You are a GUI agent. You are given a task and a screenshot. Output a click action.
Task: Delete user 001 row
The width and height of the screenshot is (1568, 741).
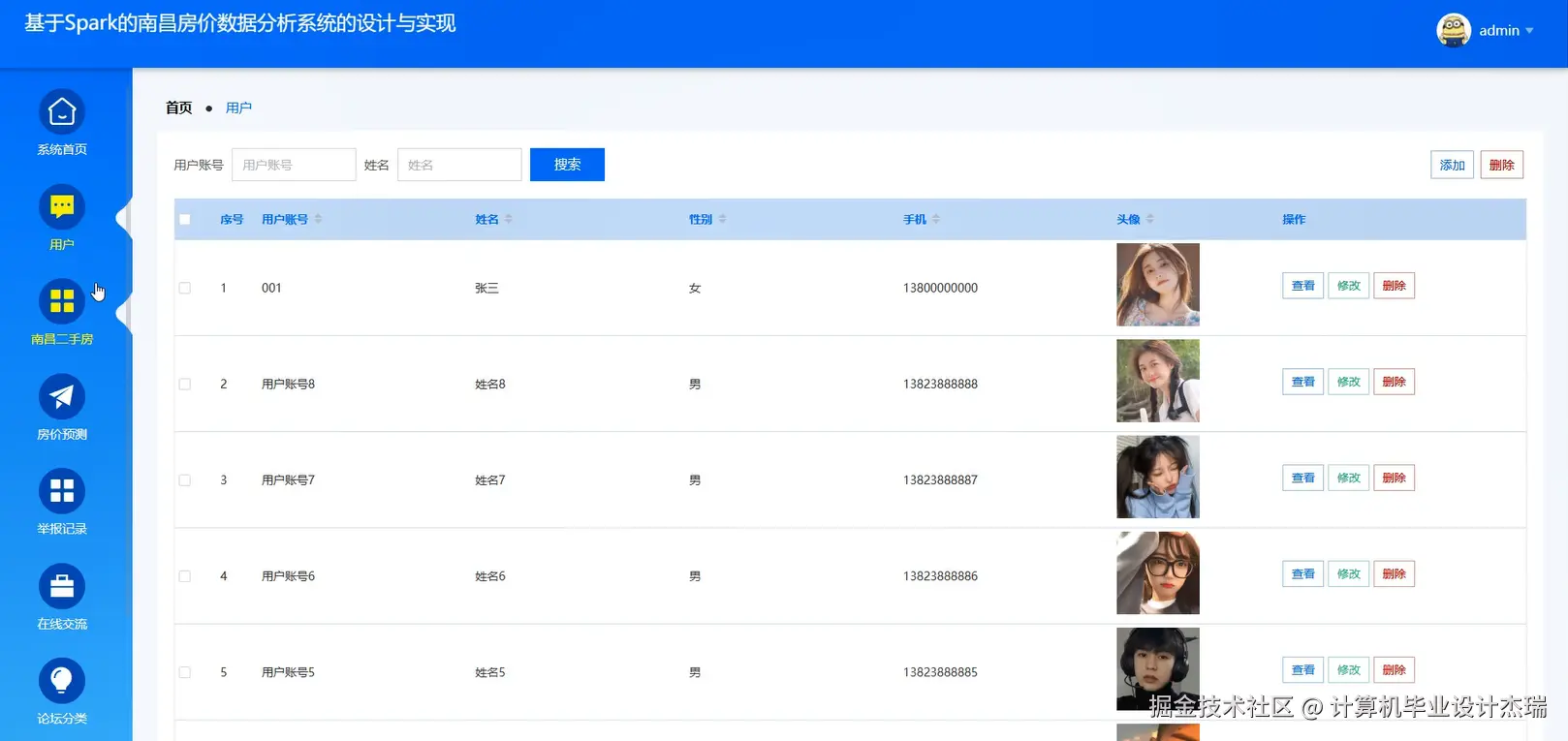pos(1394,286)
